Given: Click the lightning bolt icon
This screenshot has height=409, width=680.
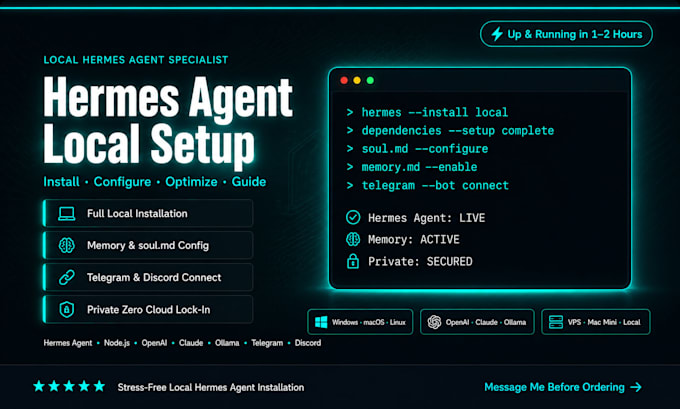Looking at the screenshot, I should 497,34.
